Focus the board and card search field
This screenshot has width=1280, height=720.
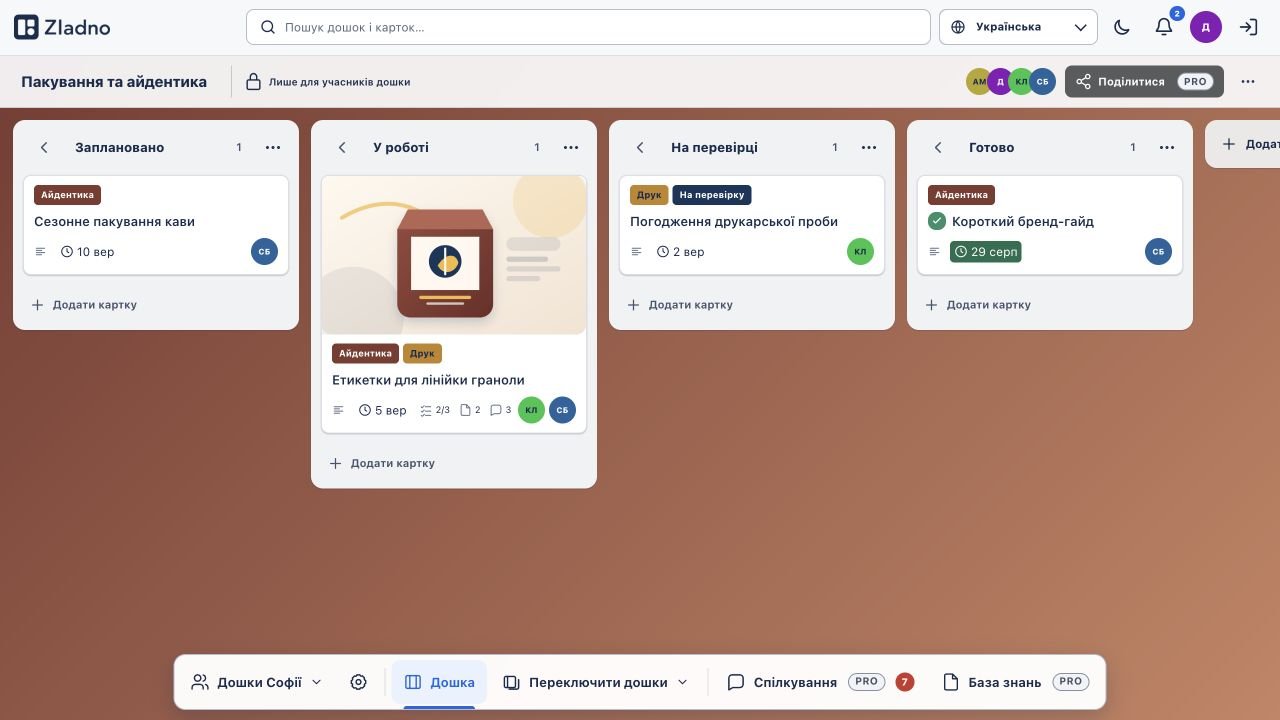(x=588, y=27)
